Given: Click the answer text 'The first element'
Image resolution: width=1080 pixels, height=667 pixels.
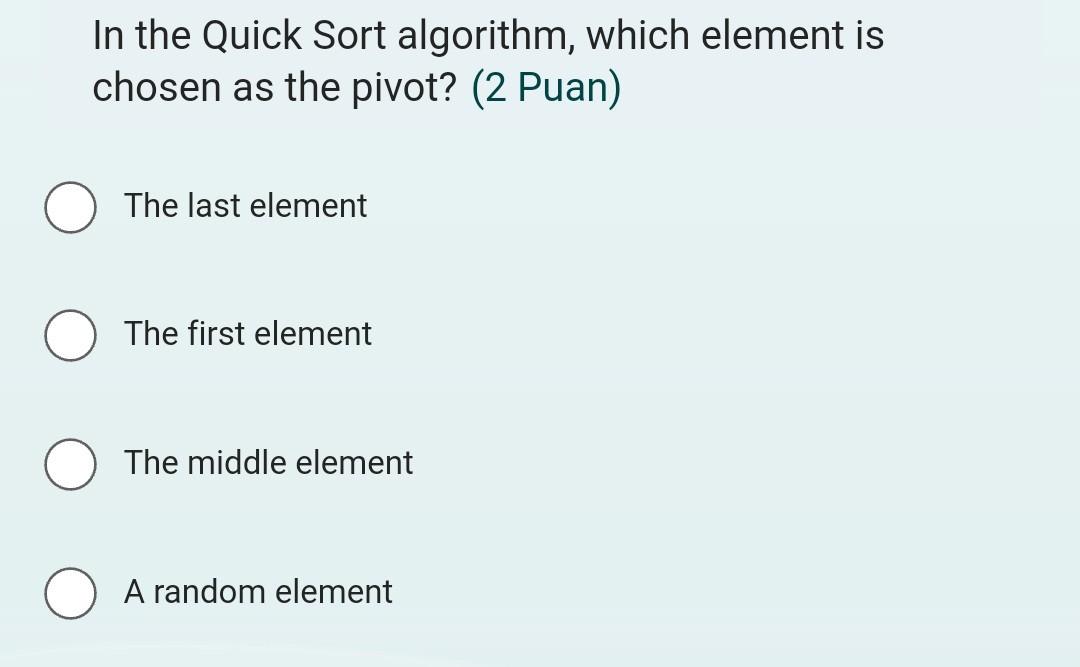Looking at the screenshot, I should pyautogui.click(x=247, y=335).
